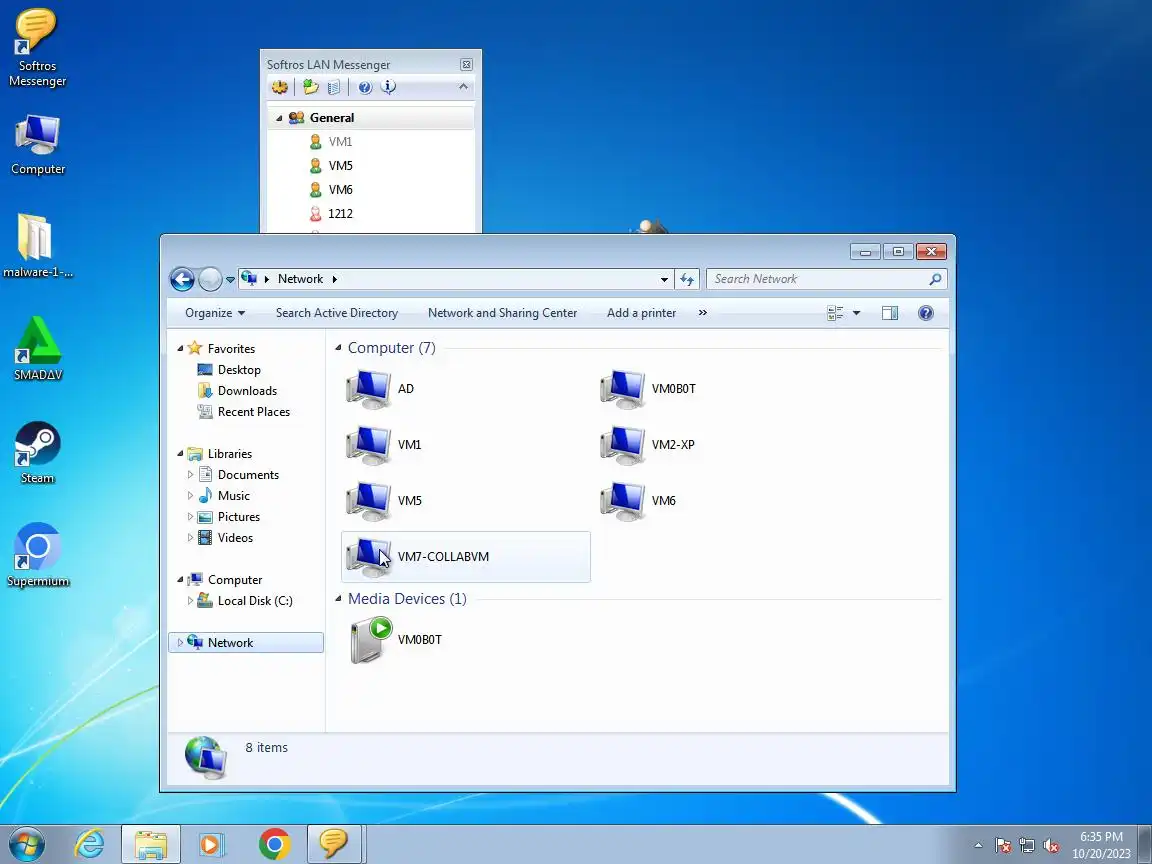Open the Windows Start menu
The height and width of the screenshot is (864, 1152).
25,844
